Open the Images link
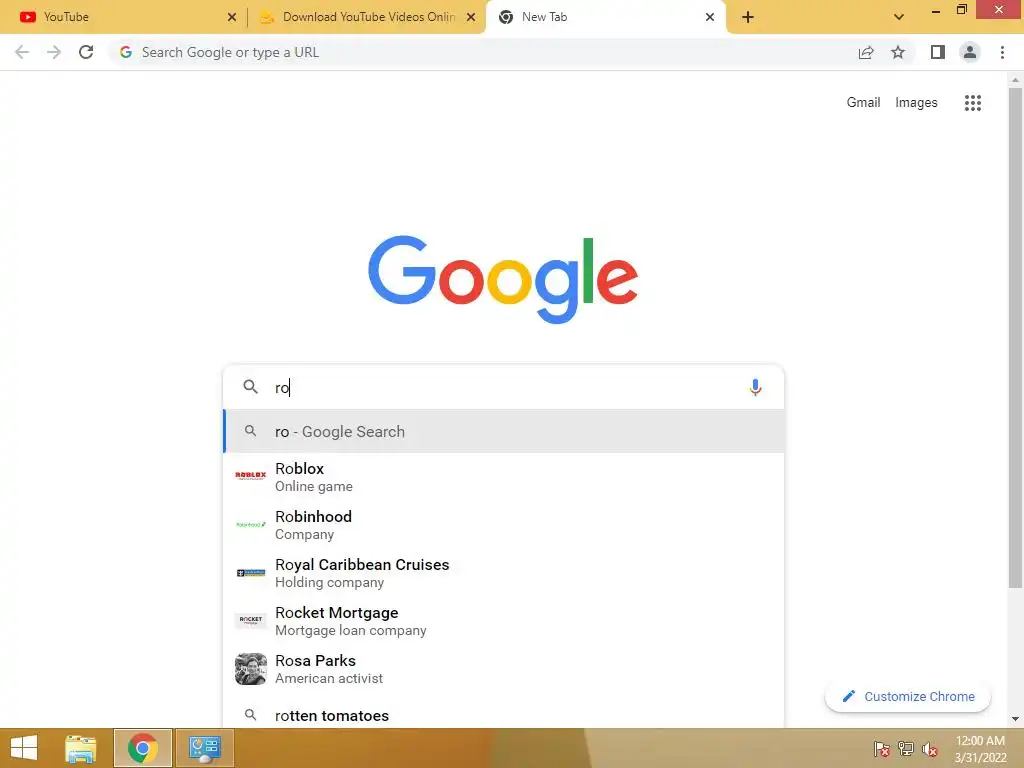This screenshot has width=1024, height=768. click(916, 103)
